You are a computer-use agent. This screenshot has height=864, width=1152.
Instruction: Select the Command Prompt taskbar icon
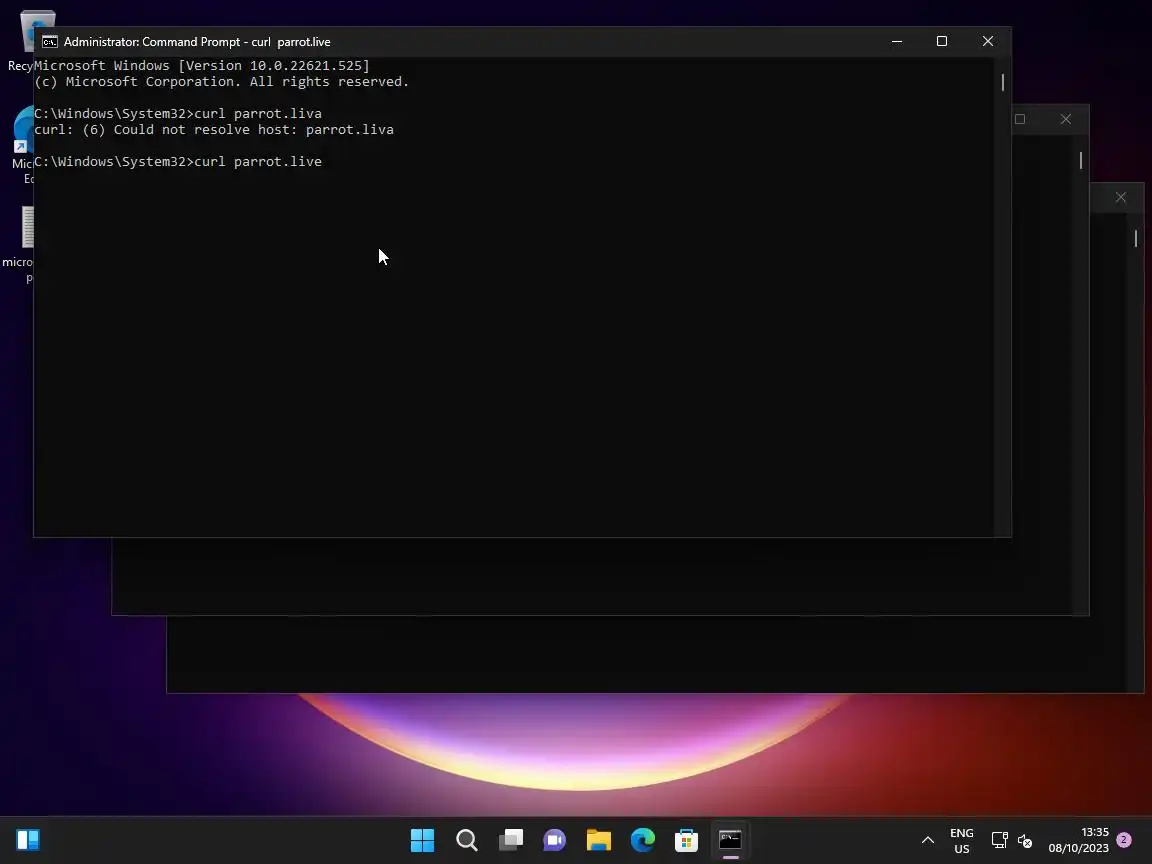(x=730, y=840)
